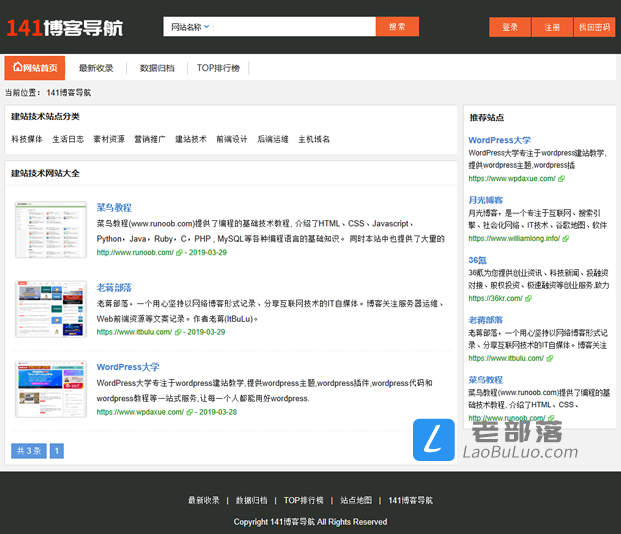The image size is (621, 534).
Task: Click pagination page 1 button
Action: [57, 451]
